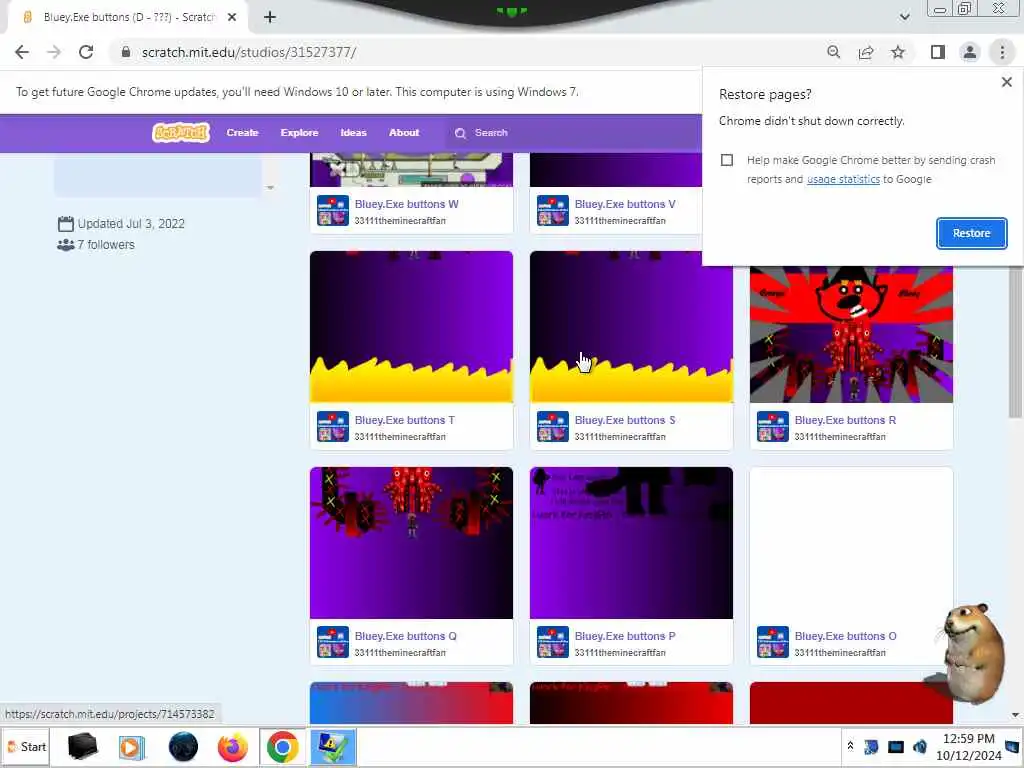
Task: Open the Windows Start button
Action: tap(26, 746)
